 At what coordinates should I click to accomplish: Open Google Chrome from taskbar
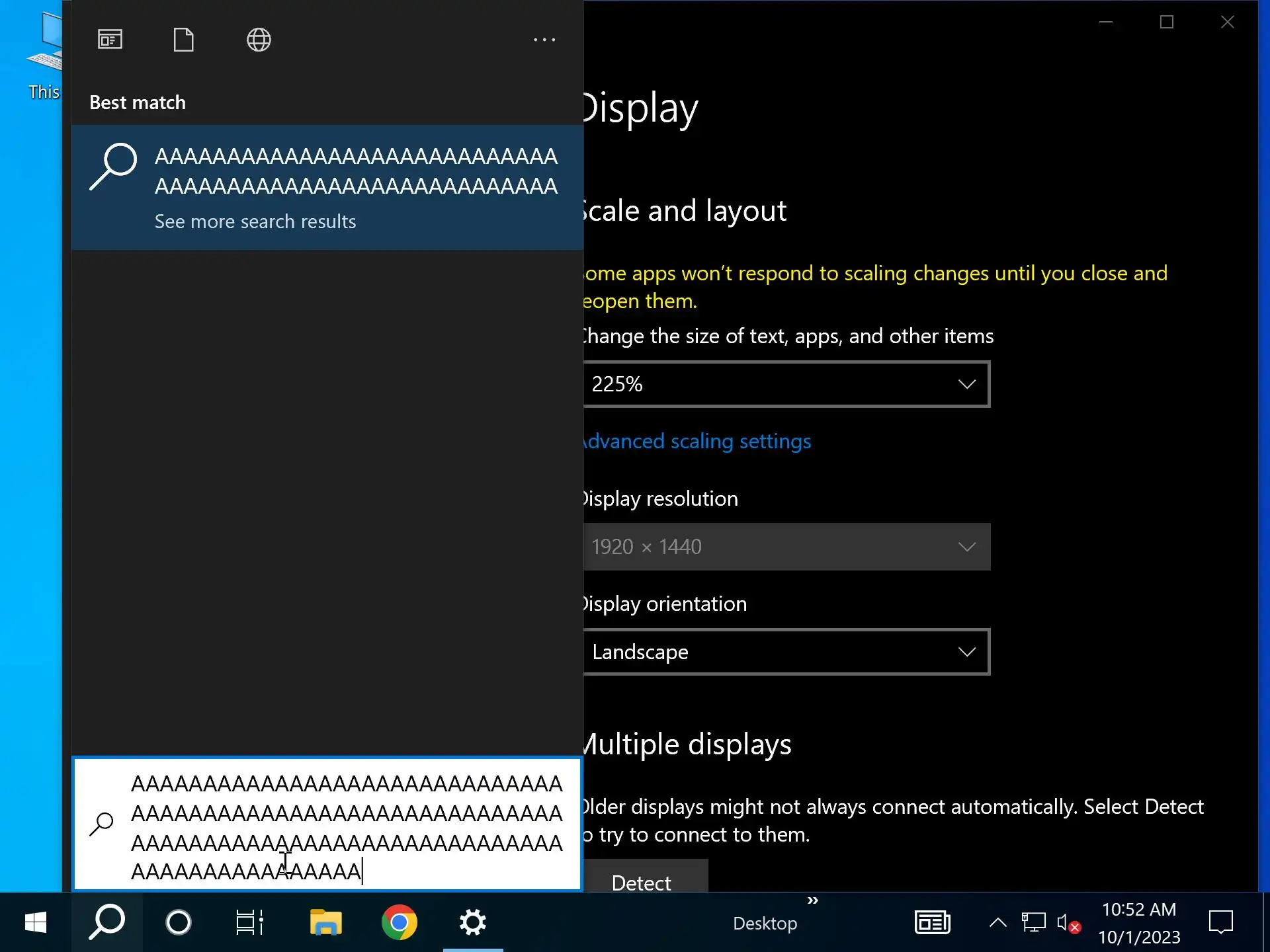tap(399, 922)
